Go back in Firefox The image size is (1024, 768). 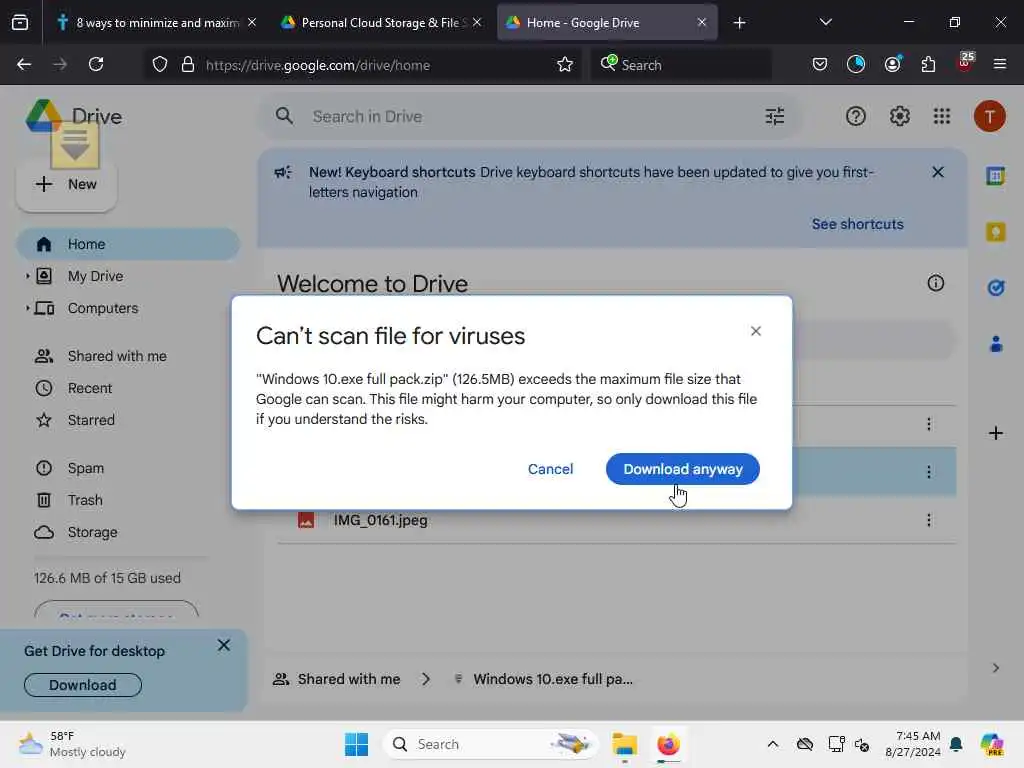[x=24, y=64]
